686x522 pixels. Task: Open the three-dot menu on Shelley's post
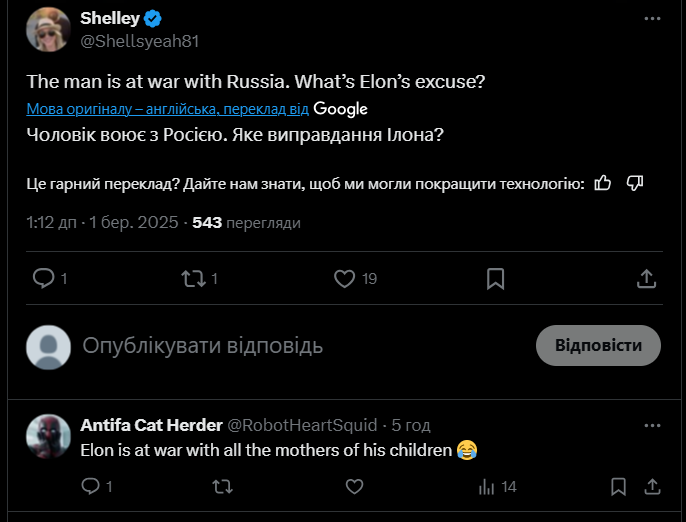(x=652, y=18)
